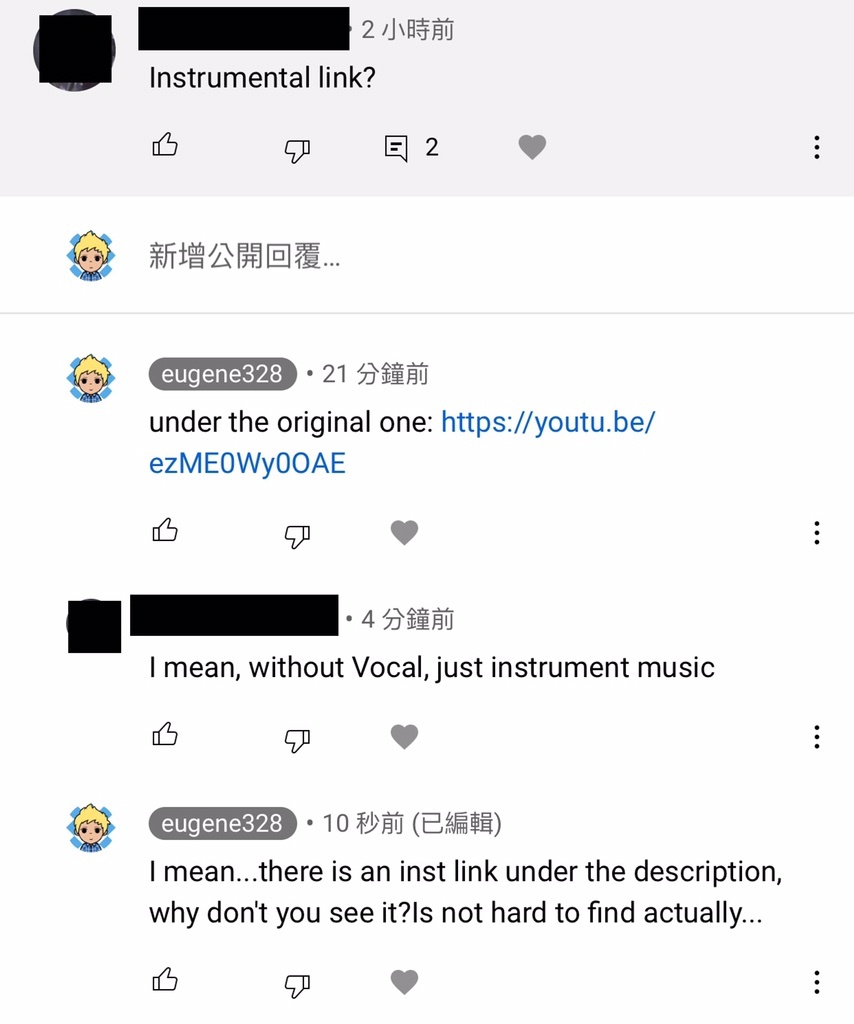Screen dimensions: 854x1024
Task: Open options for the latest eugene328 reply
Action: coord(817,982)
